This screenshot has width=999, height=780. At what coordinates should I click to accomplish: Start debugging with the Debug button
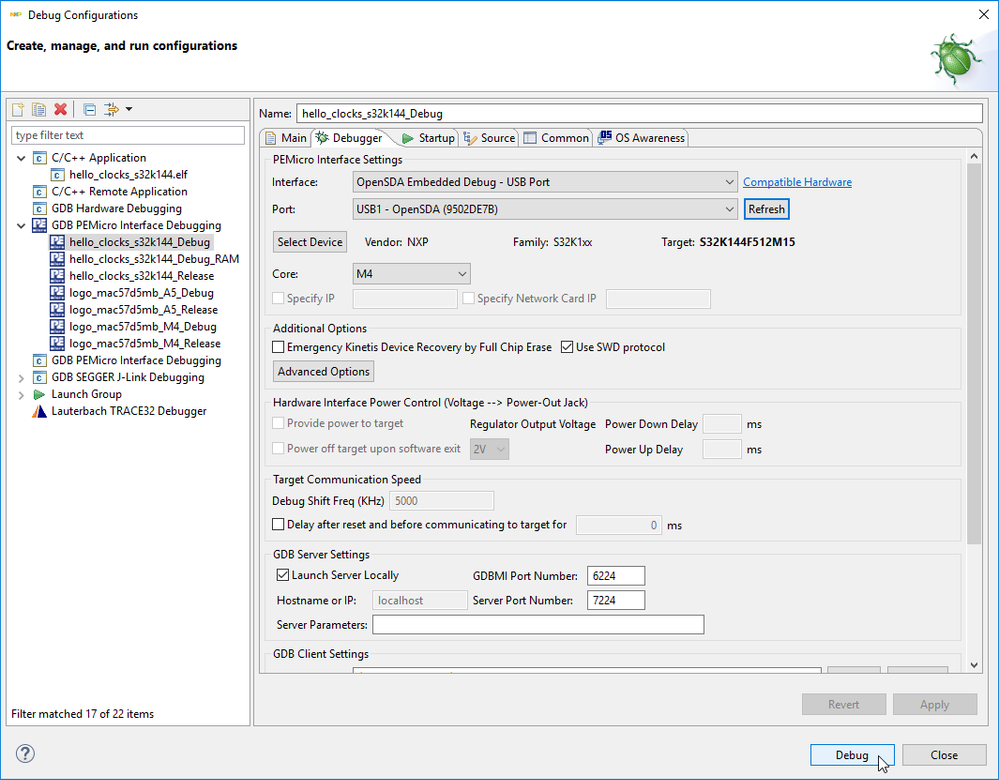(x=852, y=755)
